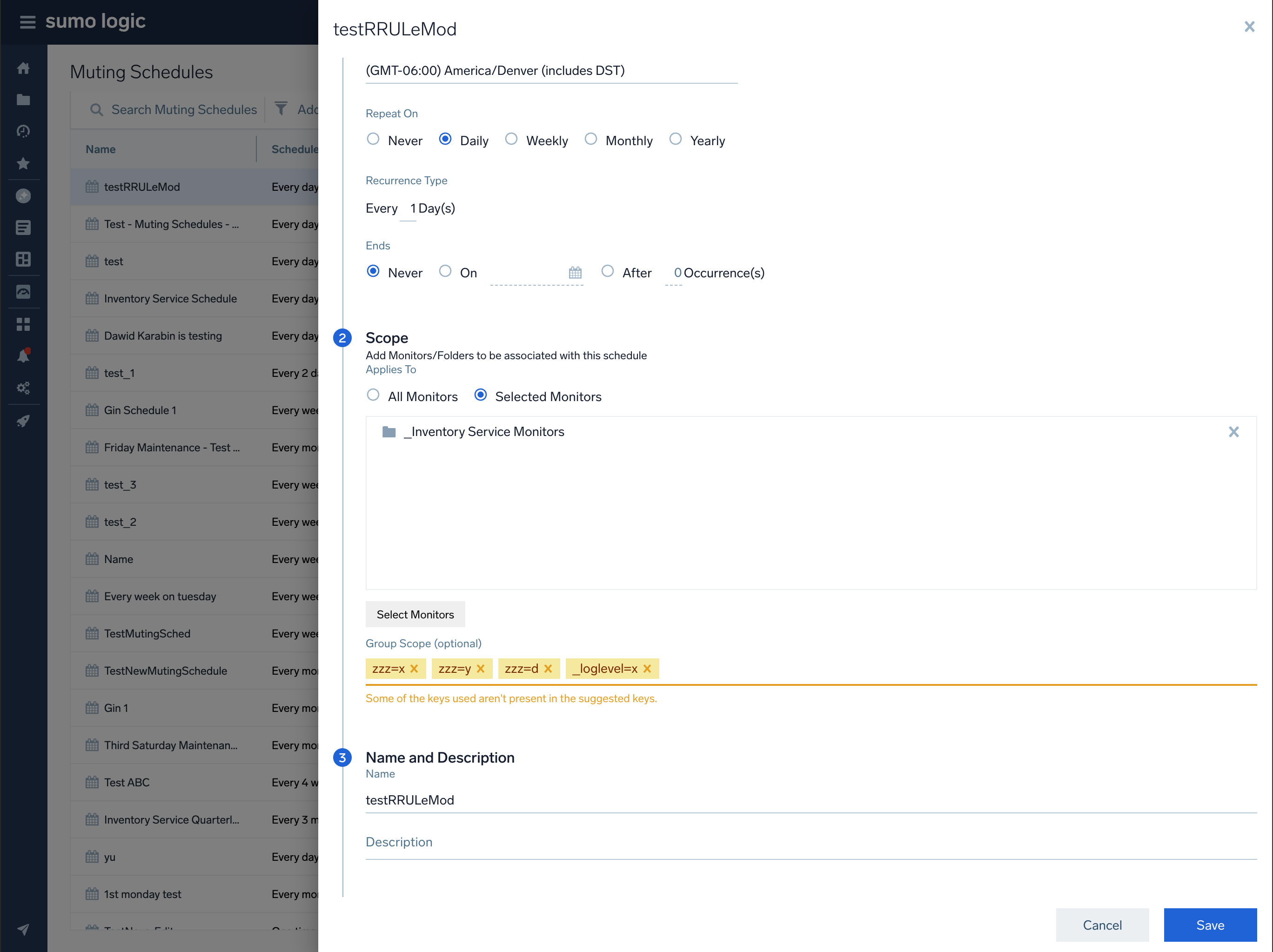Open the alerts bell icon in the sidebar

click(x=23, y=355)
